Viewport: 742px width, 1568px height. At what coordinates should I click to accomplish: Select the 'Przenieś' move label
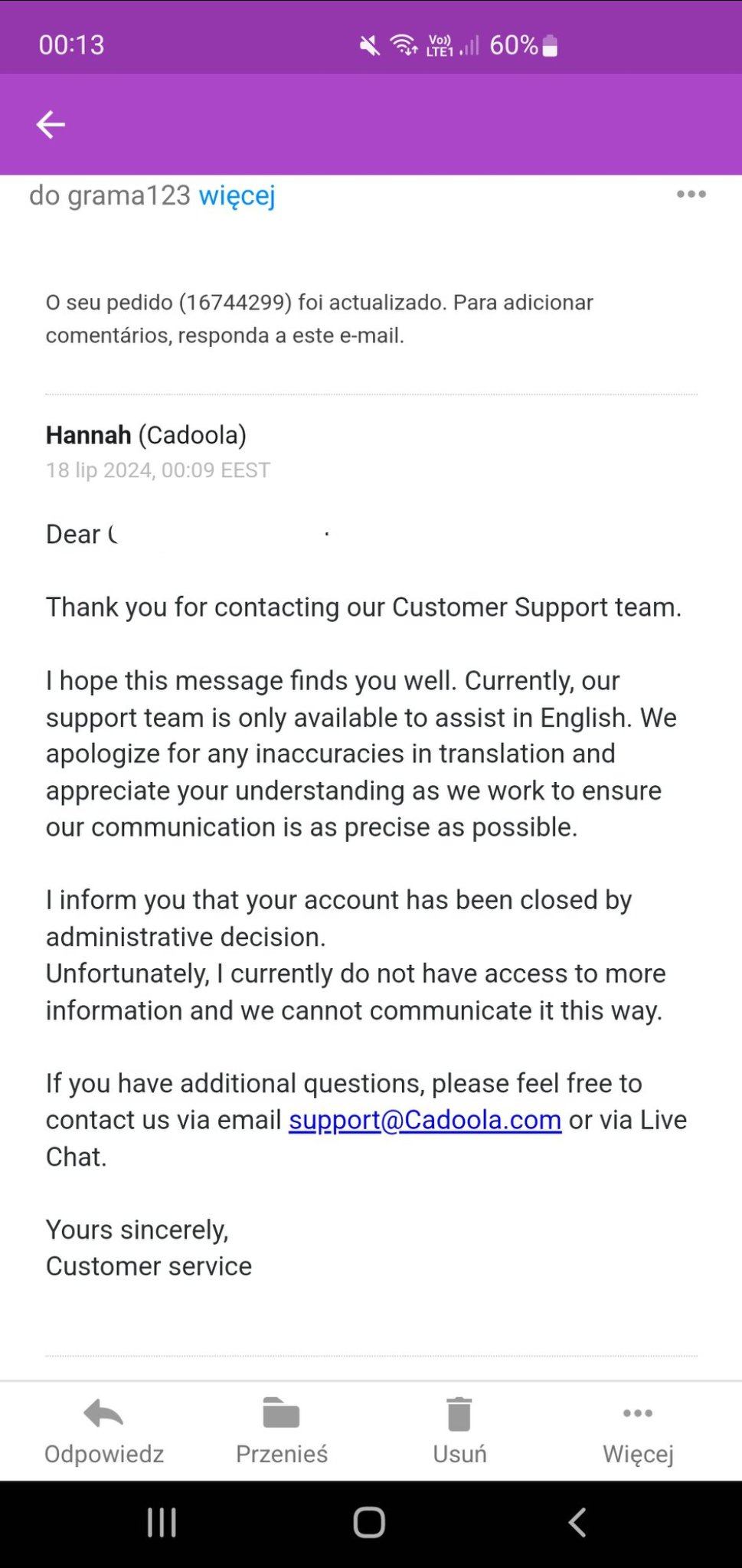pyautogui.click(x=282, y=1454)
